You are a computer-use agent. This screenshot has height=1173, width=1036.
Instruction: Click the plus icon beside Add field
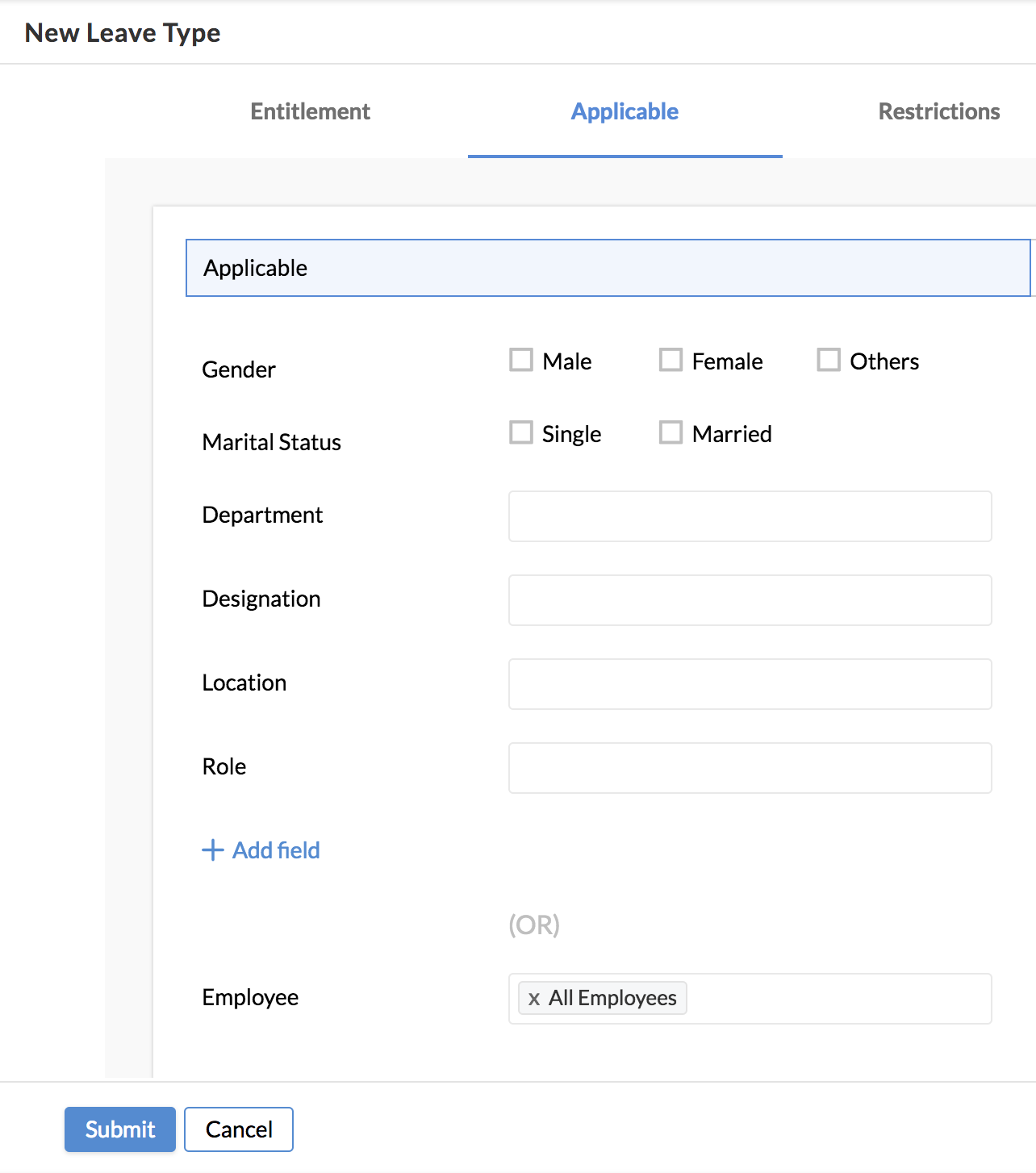[x=212, y=850]
